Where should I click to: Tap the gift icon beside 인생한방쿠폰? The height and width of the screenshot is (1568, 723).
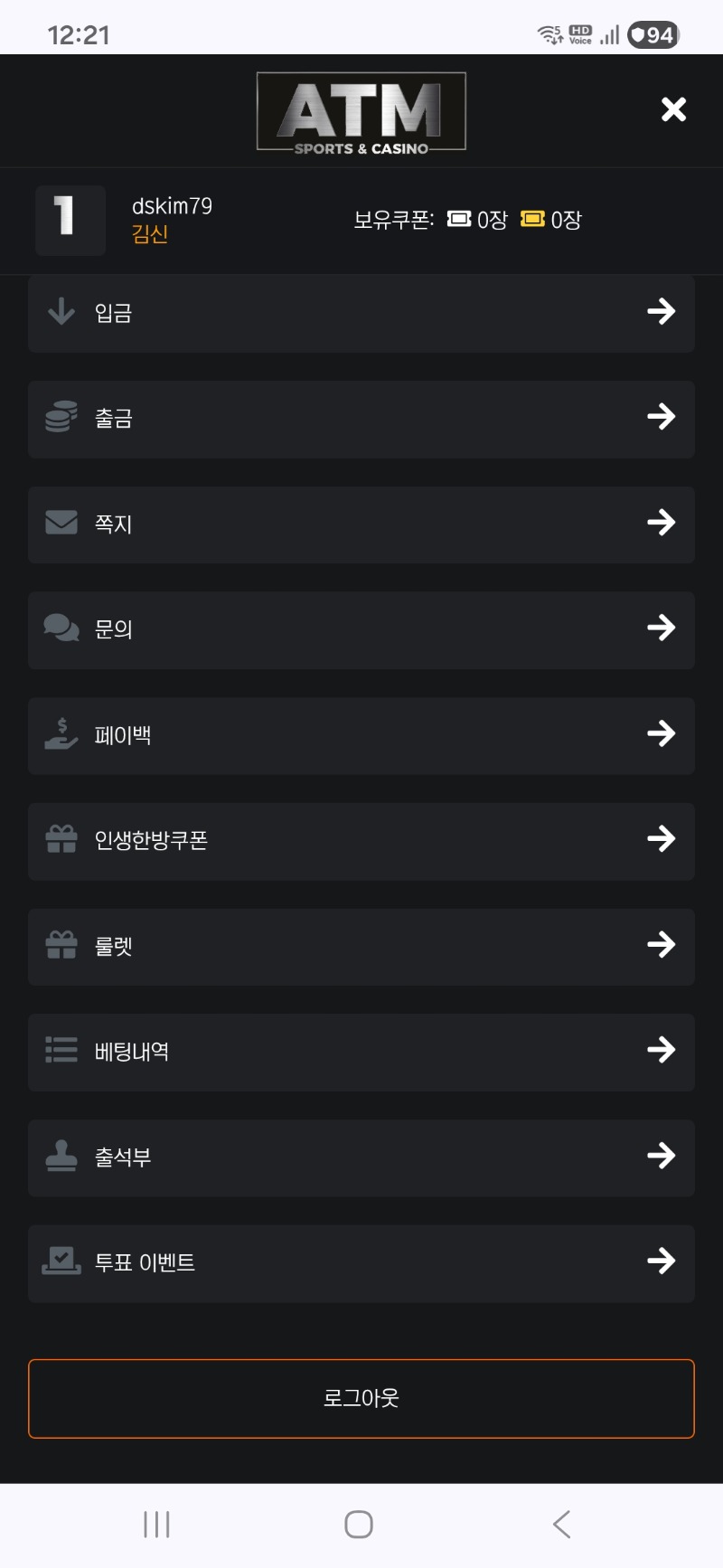[61, 839]
